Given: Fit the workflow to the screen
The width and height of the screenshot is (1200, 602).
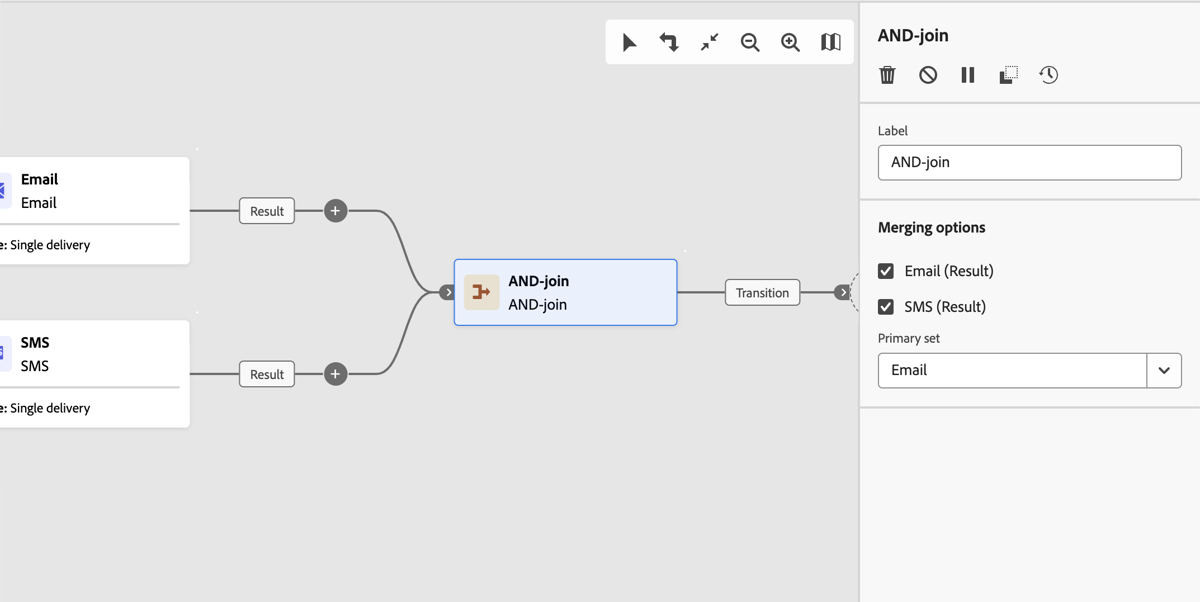Looking at the screenshot, I should tap(709, 42).
